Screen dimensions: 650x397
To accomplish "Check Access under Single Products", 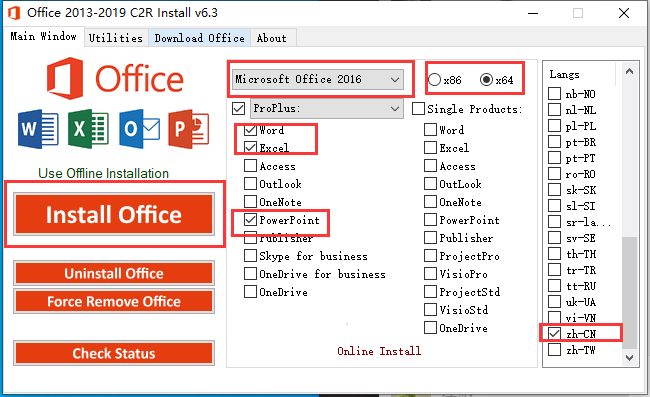I will [430, 166].
